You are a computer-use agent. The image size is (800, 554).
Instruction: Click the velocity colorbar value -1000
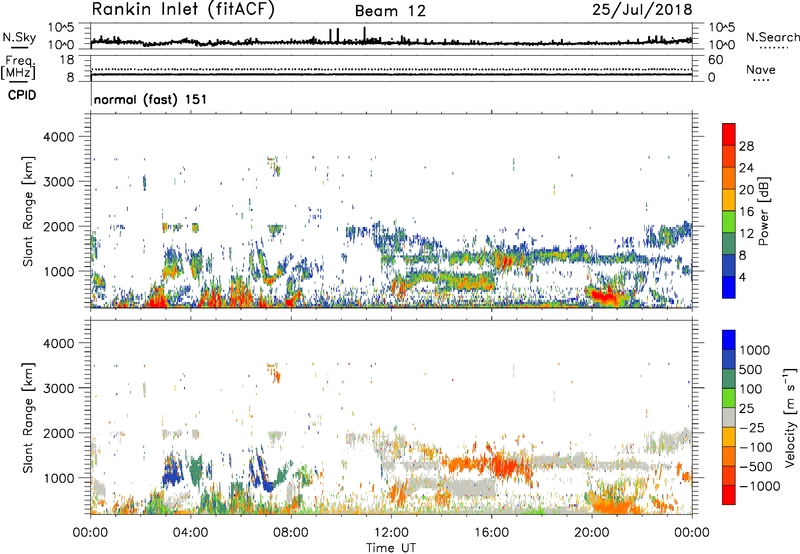760,486
